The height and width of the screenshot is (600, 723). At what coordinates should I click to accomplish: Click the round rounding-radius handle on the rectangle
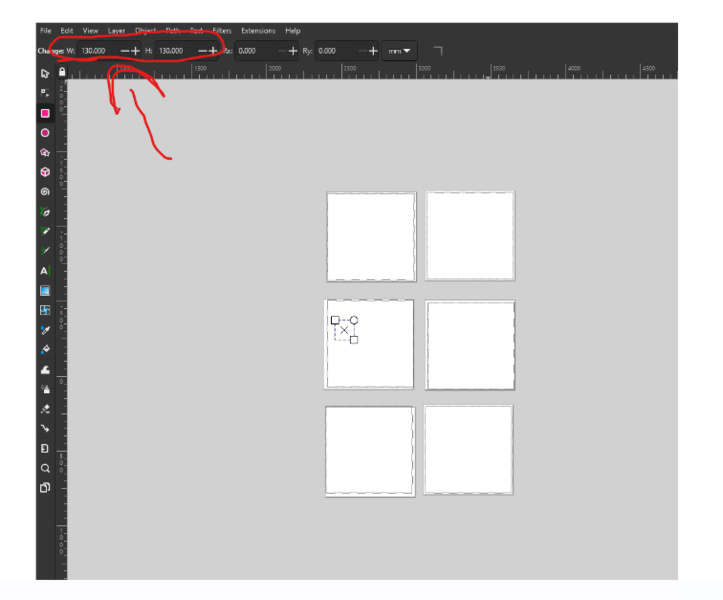click(354, 320)
